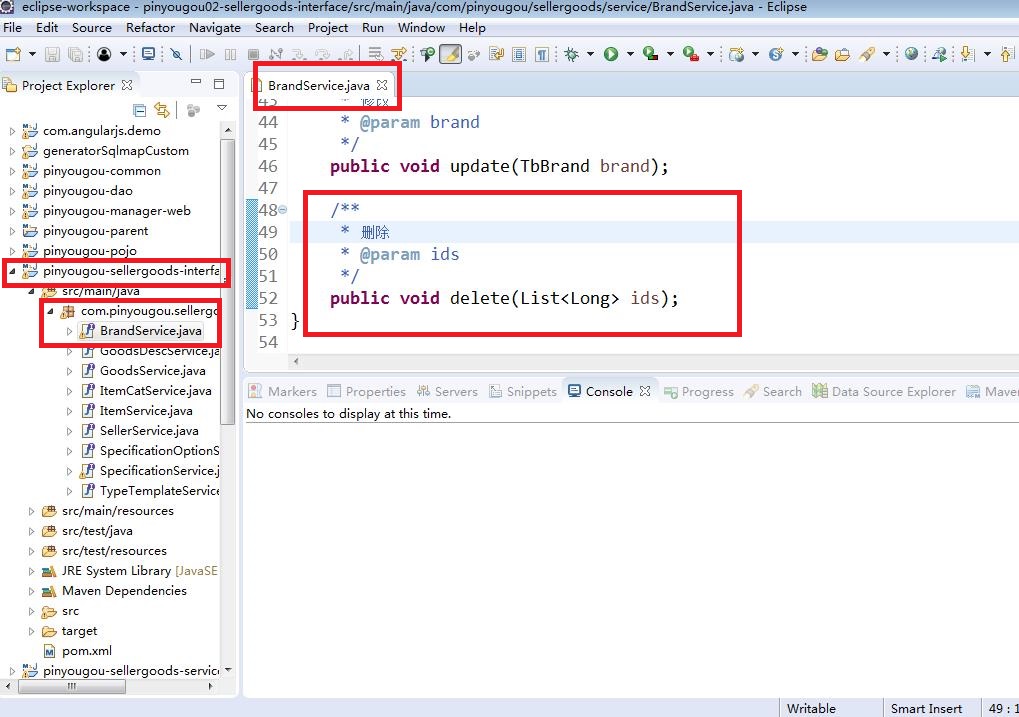Click the Save icon in toolbar
Viewport: 1019px width, 717px height.
[x=52, y=55]
